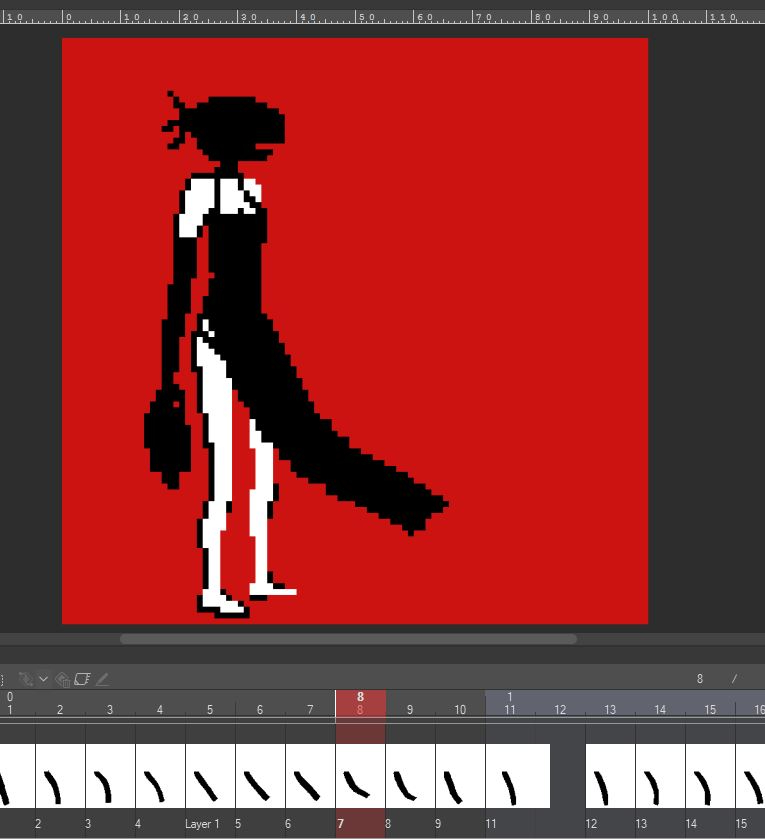The image size is (765, 839).
Task: Click the stacked-layers icon in the timeline toolbar
Action: coord(62,679)
